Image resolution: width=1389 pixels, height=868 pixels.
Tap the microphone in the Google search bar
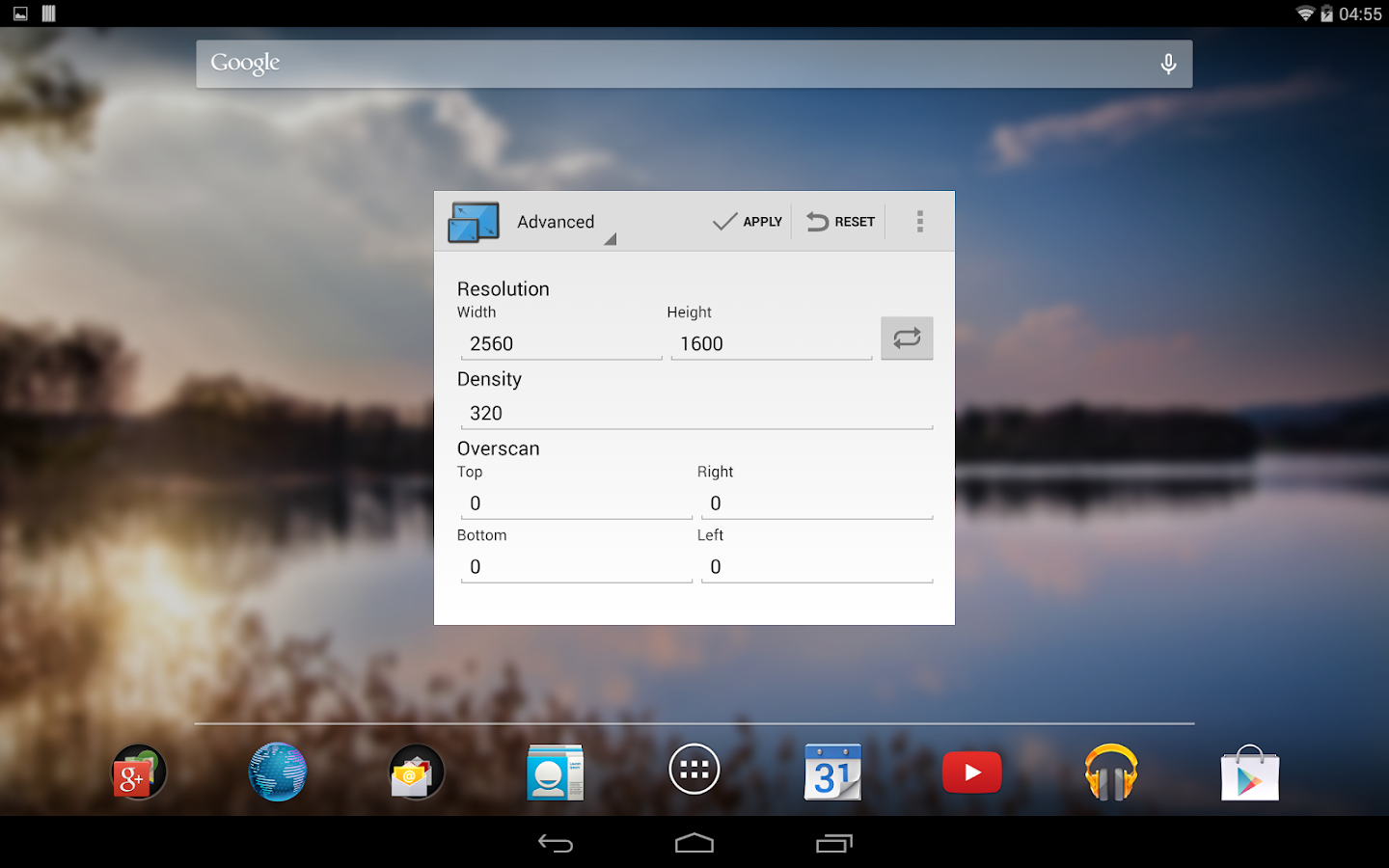coord(1167,63)
